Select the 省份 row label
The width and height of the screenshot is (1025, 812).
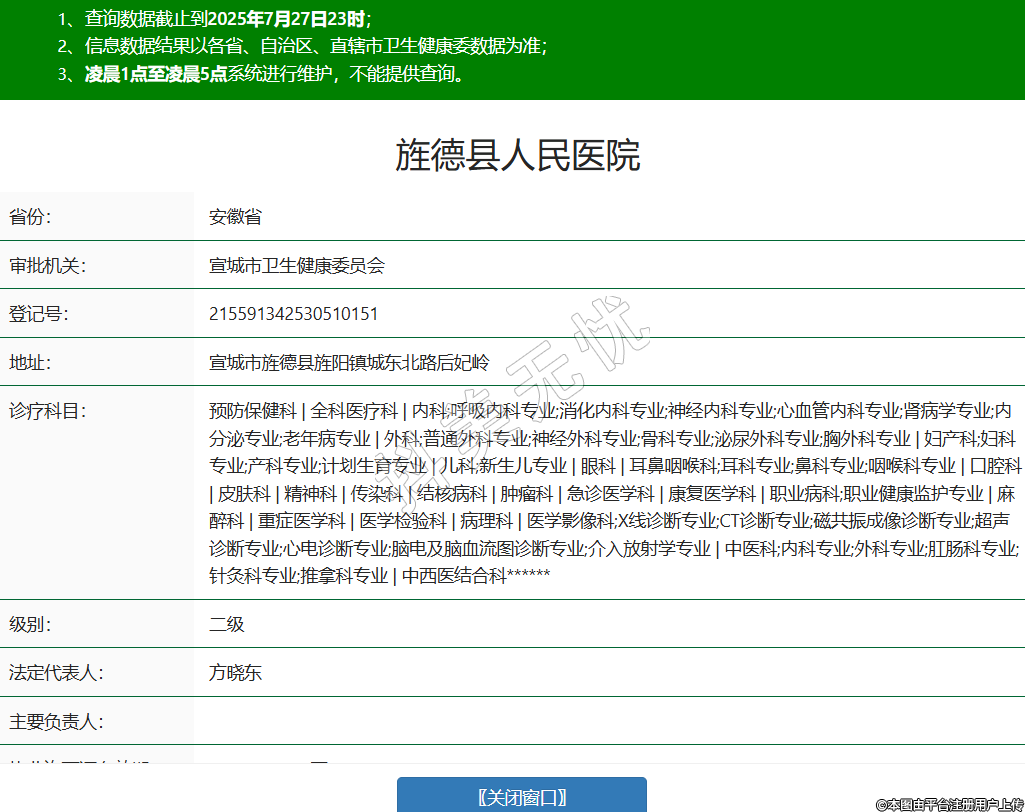pos(30,217)
